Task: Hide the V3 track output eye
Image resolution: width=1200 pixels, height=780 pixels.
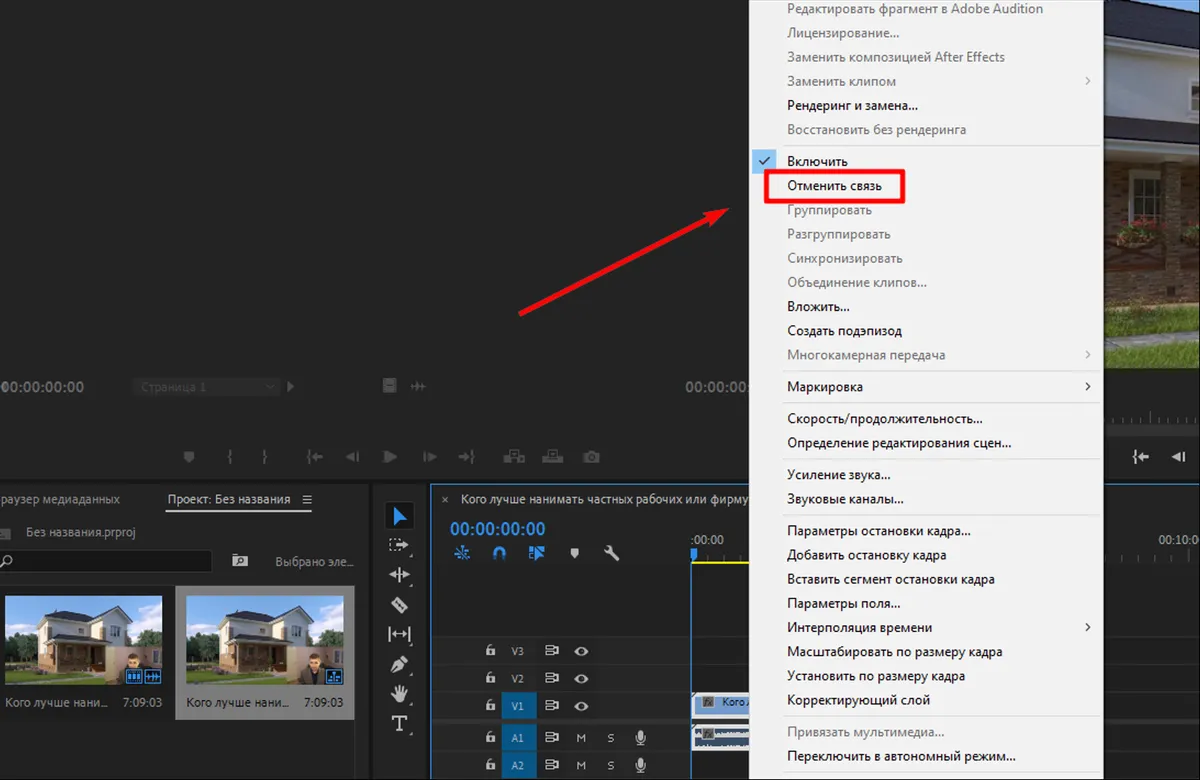Action: (x=581, y=651)
